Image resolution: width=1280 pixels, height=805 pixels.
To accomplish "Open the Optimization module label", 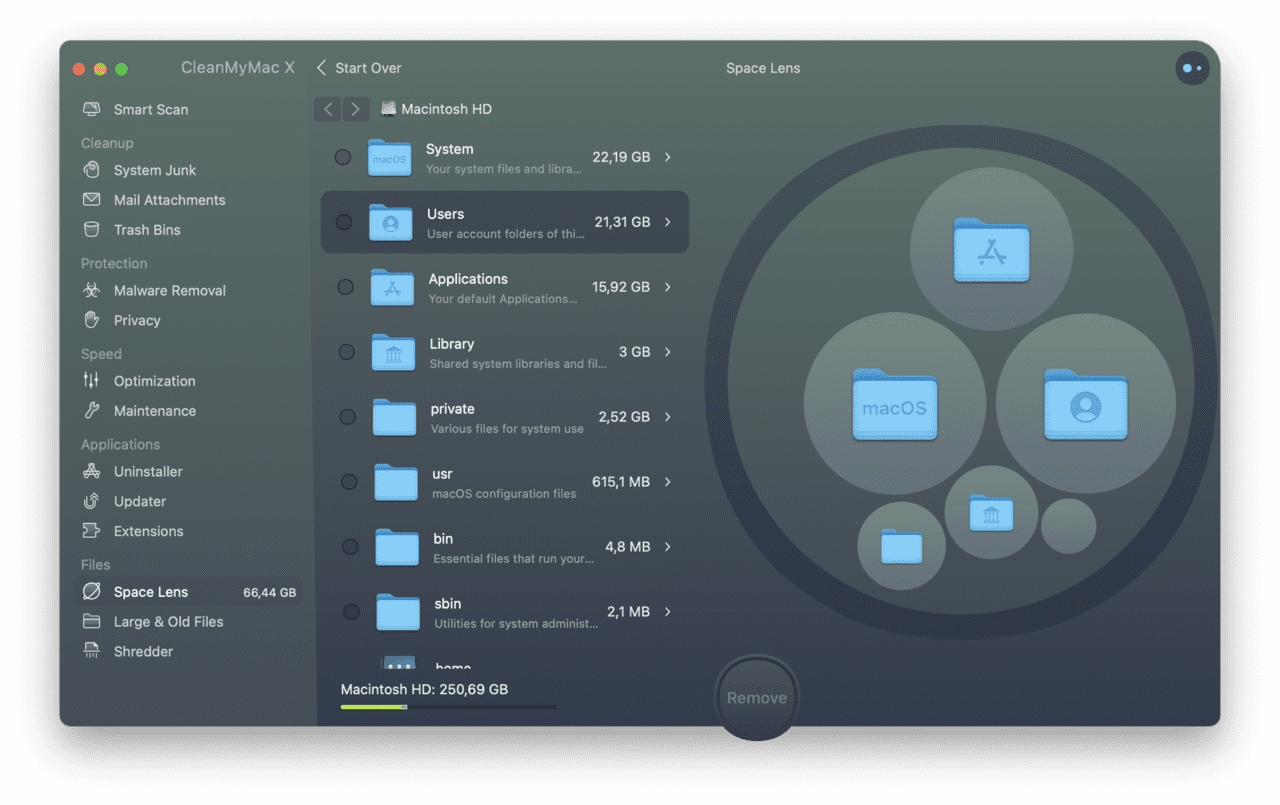I will [155, 381].
